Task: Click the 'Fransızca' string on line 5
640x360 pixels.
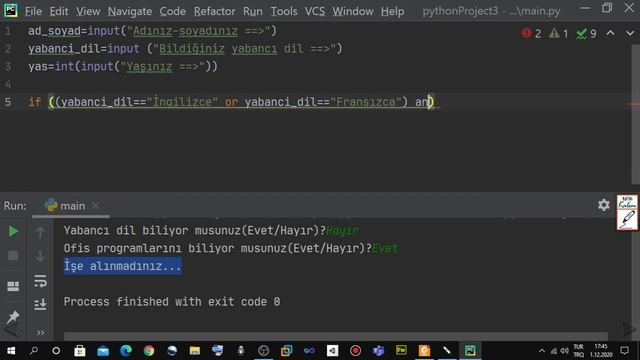Action: coord(366,102)
